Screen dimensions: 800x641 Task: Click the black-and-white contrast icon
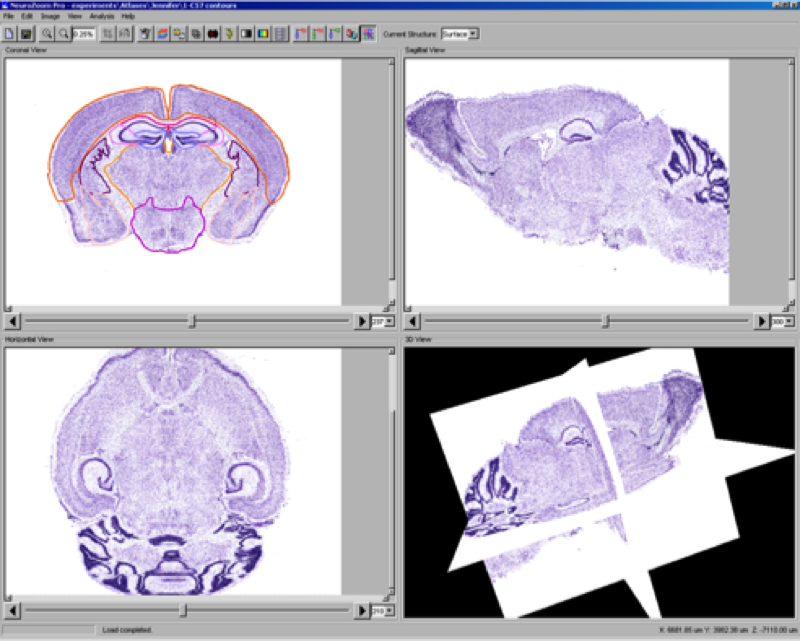point(245,33)
